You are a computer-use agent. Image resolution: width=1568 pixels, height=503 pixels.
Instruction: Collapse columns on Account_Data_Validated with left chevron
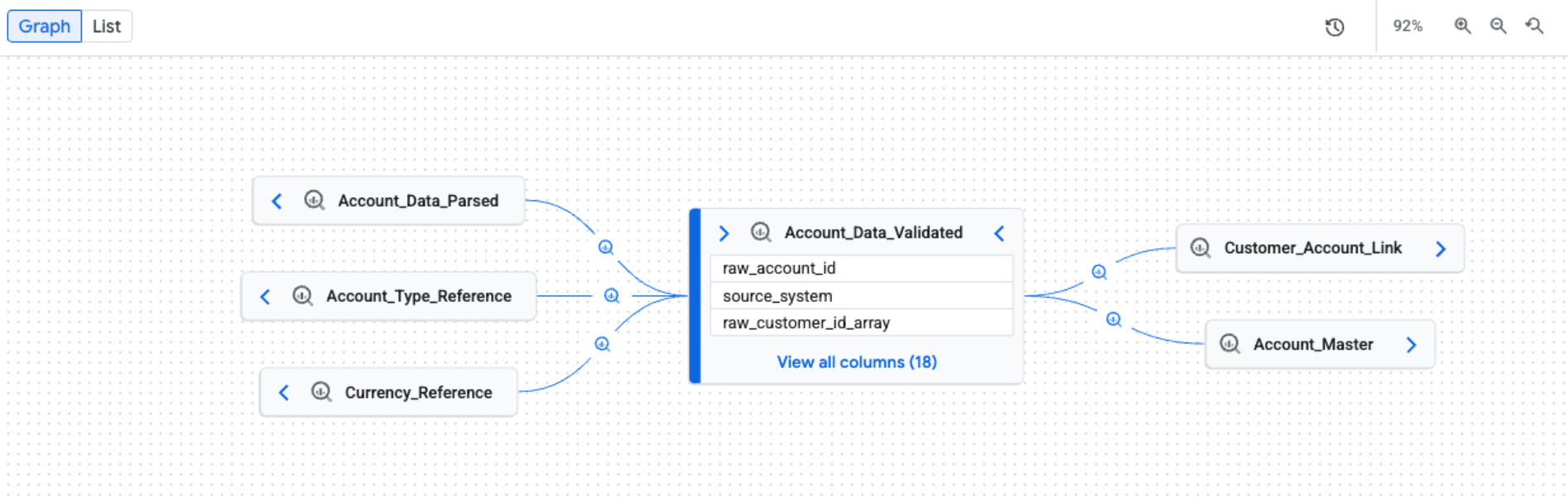click(998, 232)
